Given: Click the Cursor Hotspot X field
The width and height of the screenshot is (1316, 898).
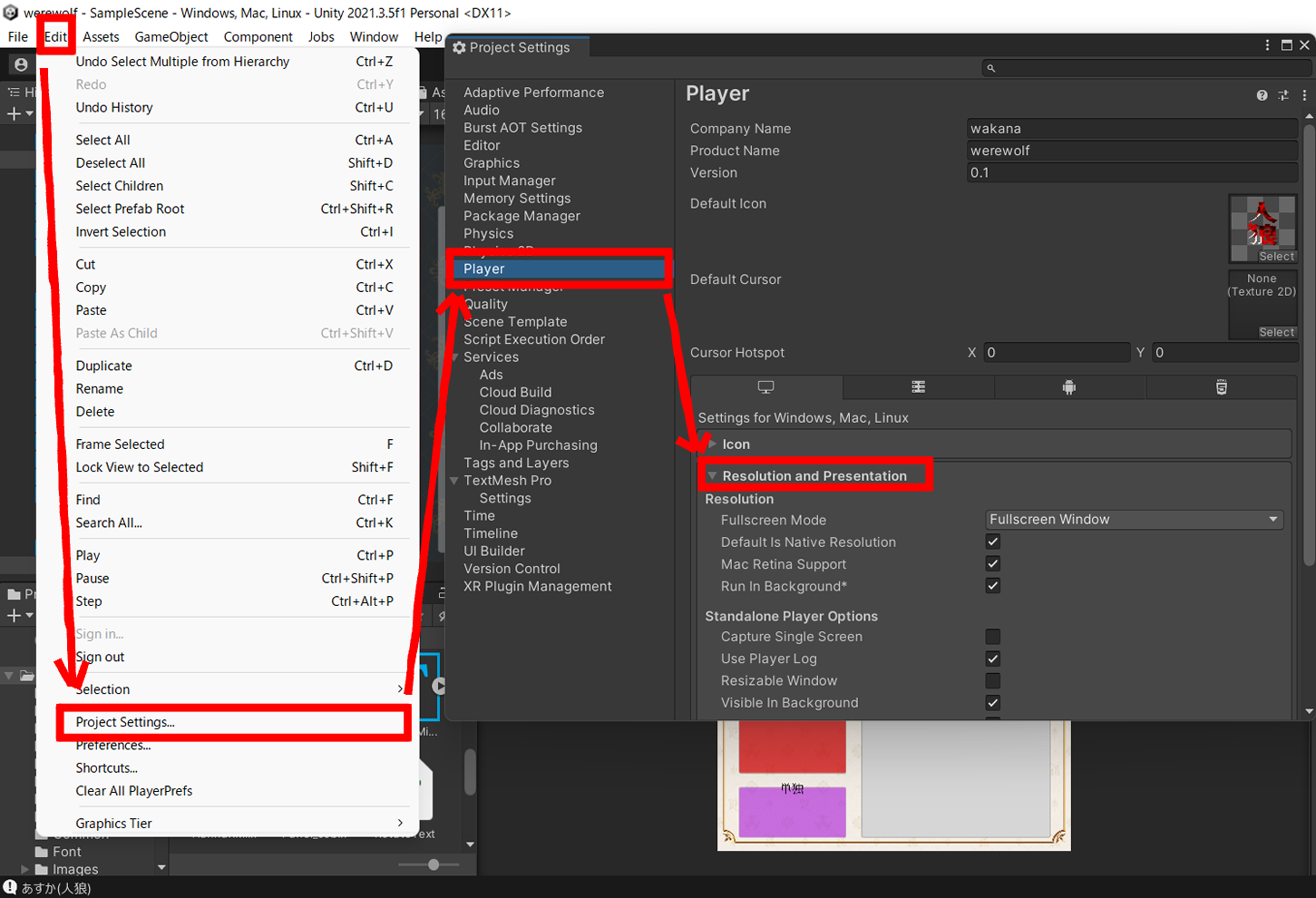Looking at the screenshot, I should click(x=1055, y=352).
